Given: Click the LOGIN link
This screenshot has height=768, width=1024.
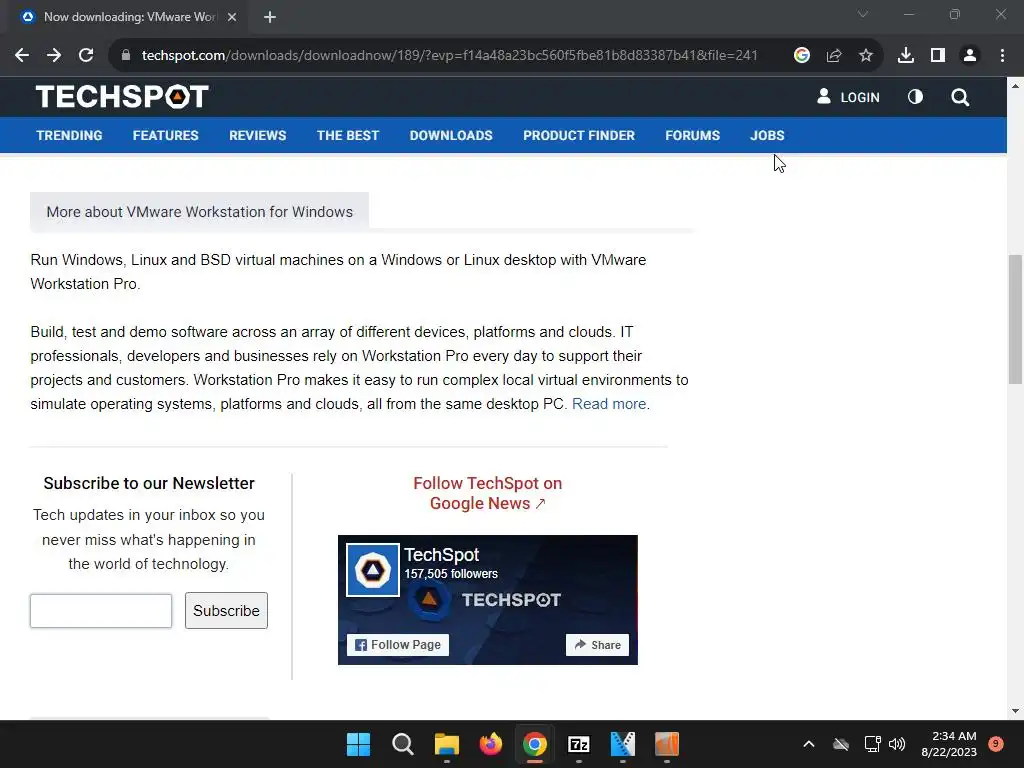Looking at the screenshot, I should click(x=848, y=97).
